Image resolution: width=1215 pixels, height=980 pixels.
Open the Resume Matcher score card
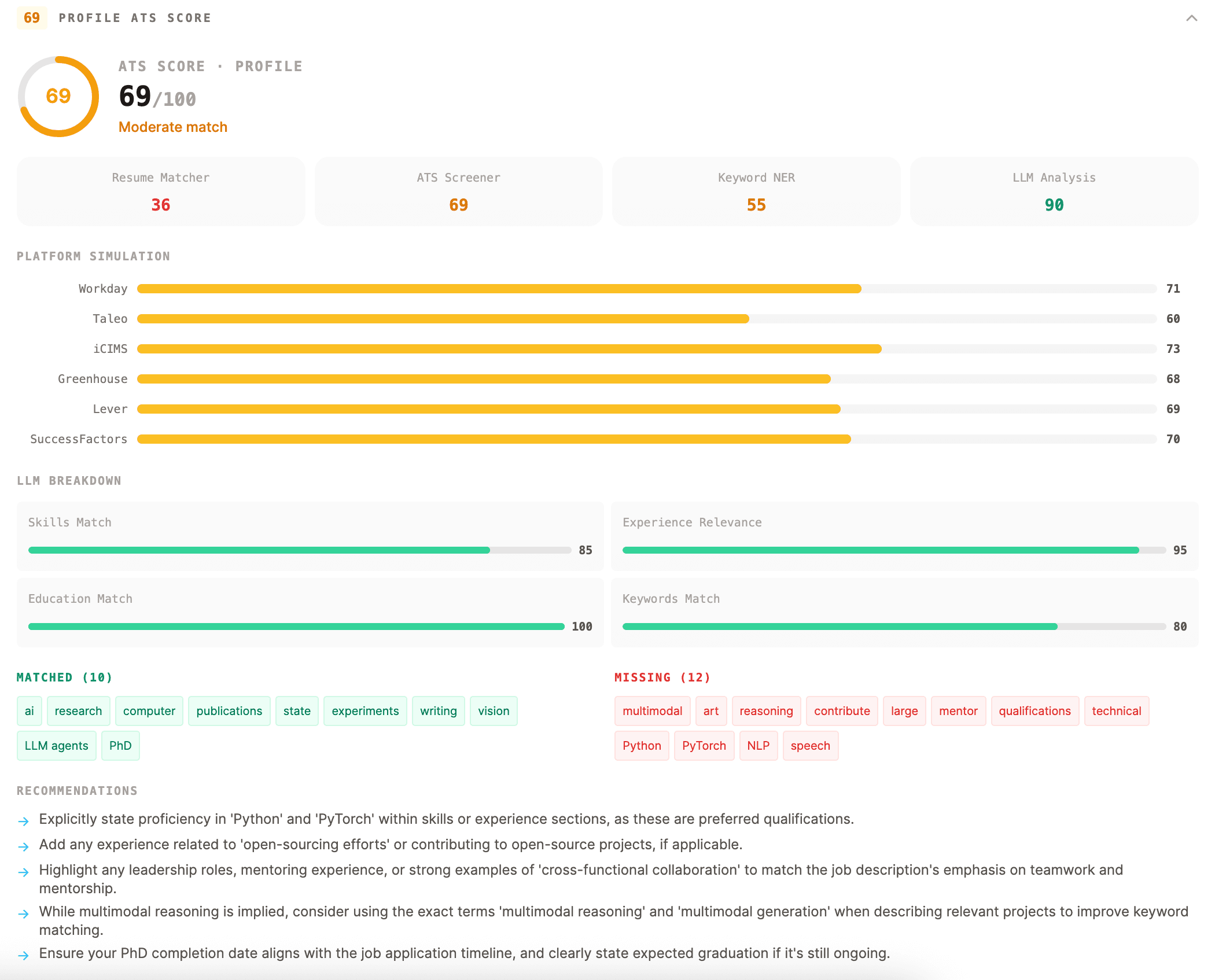point(160,191)
